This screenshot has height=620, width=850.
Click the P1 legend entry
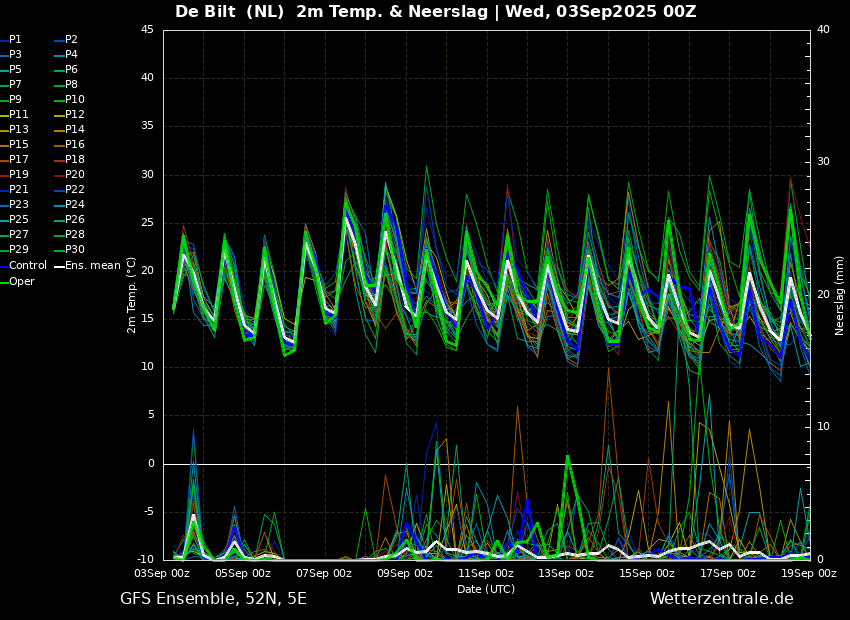(15, 40)
